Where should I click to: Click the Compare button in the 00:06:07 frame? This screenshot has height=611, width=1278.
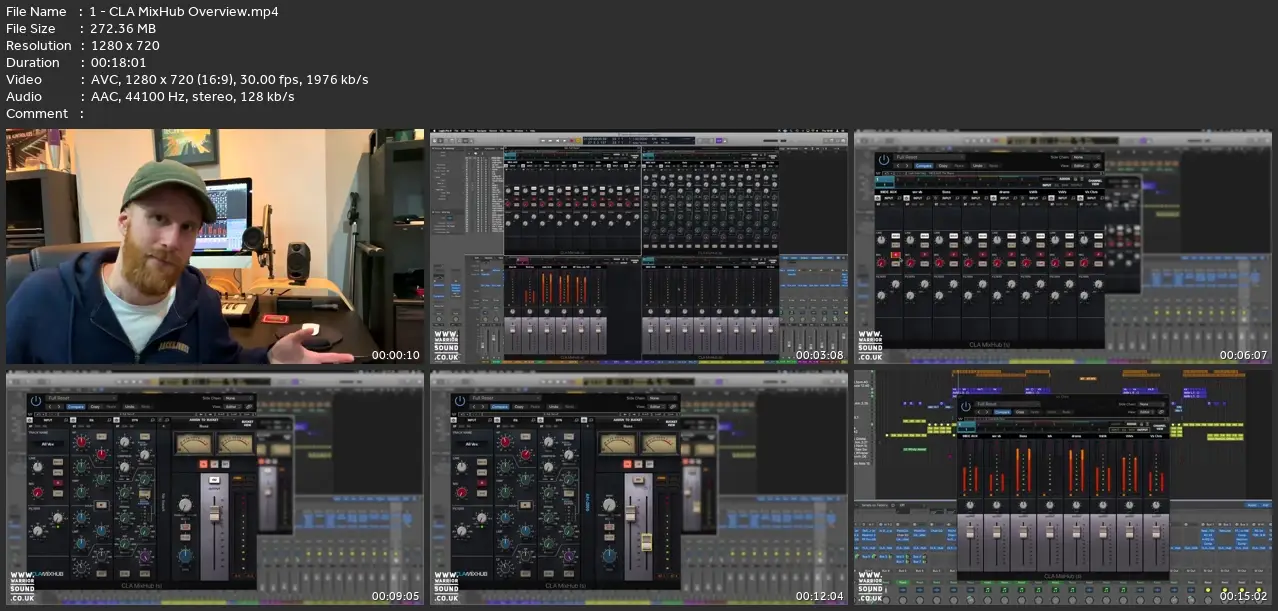924,166
